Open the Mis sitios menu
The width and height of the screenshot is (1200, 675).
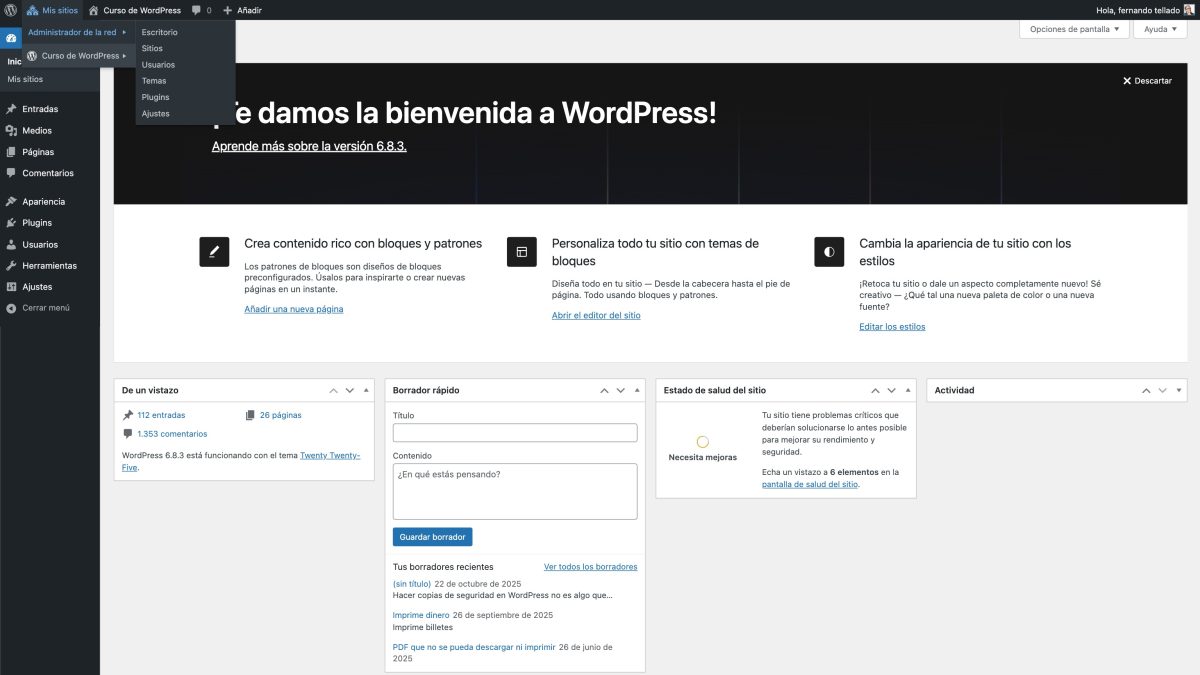pos(51,10)
